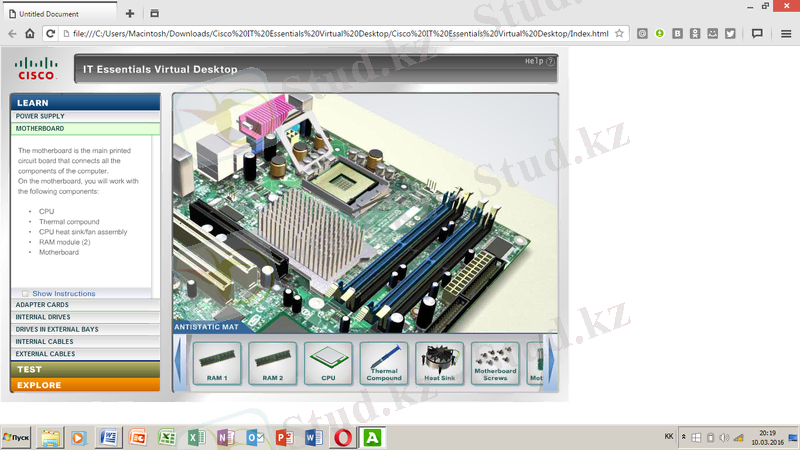Switch the KK input language indicator
Image resolution: width=800 pixels, height=450 pixels.
point(669,437)
